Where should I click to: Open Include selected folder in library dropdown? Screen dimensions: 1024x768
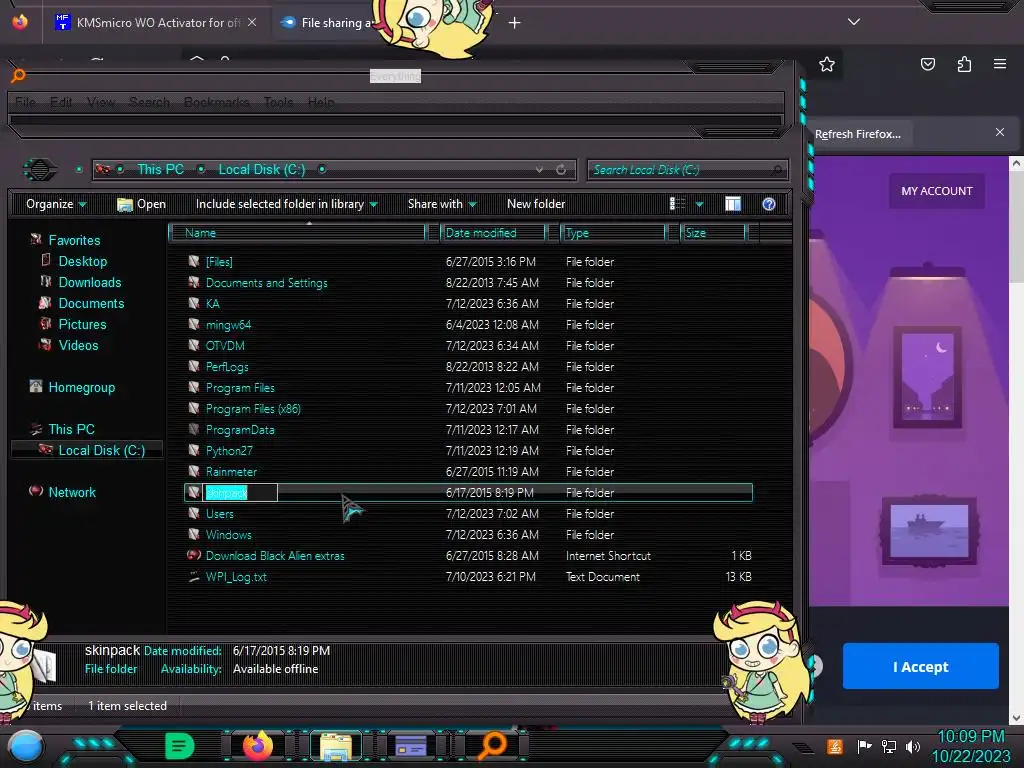287,204
